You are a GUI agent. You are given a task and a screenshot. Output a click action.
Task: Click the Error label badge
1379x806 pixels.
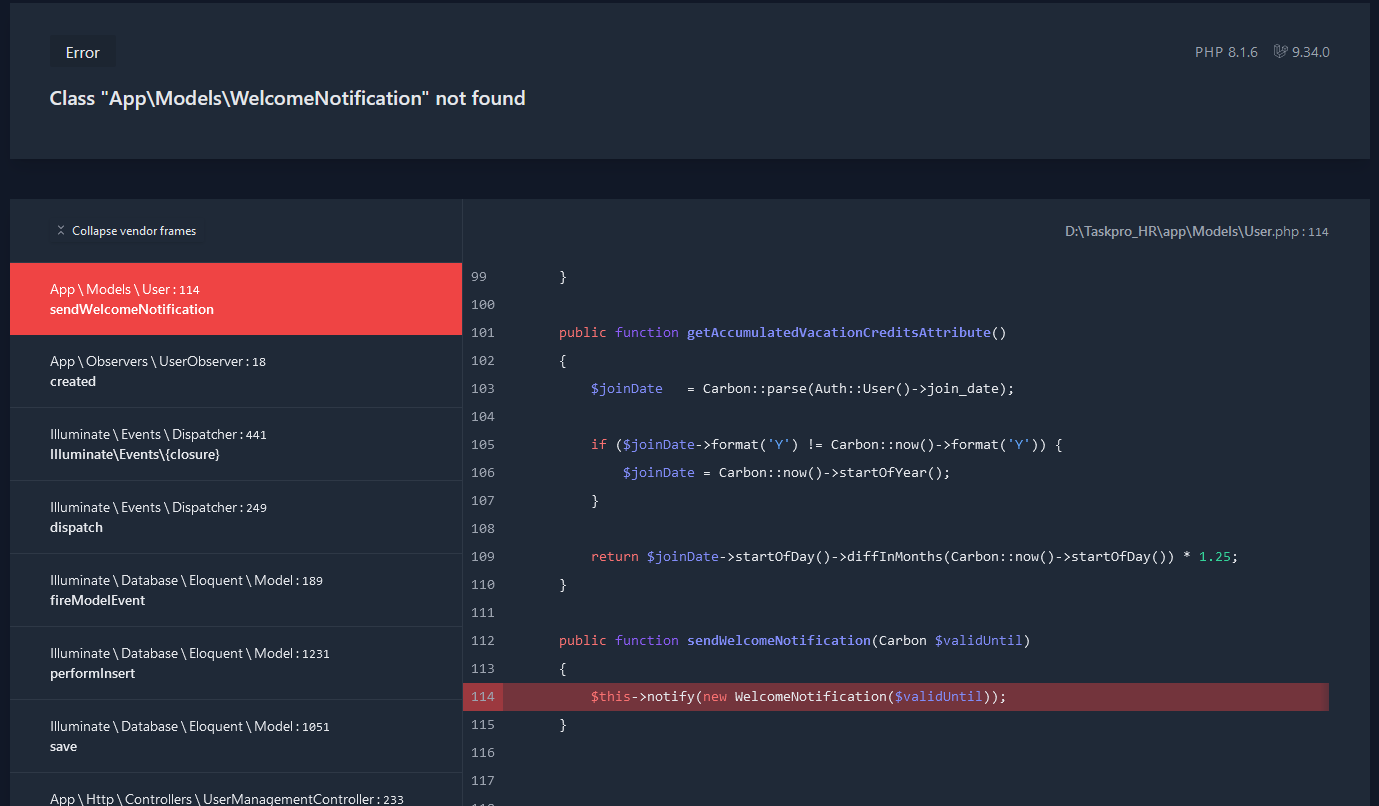tap(83, 52)
